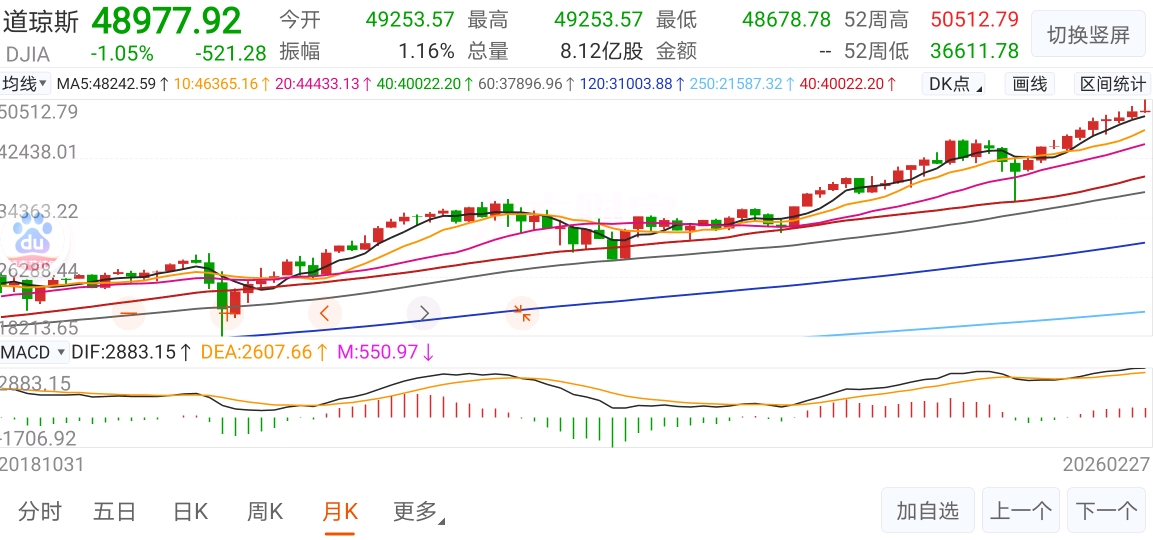The image size is (1153, 540).
Task: Tap the end date 20260227
Action: 1107,465
